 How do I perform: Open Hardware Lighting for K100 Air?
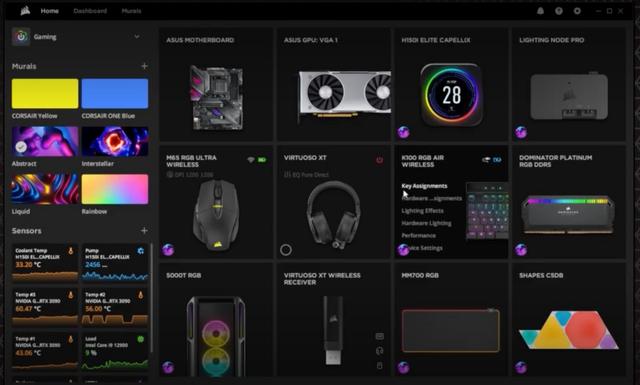tap(426, 223)
